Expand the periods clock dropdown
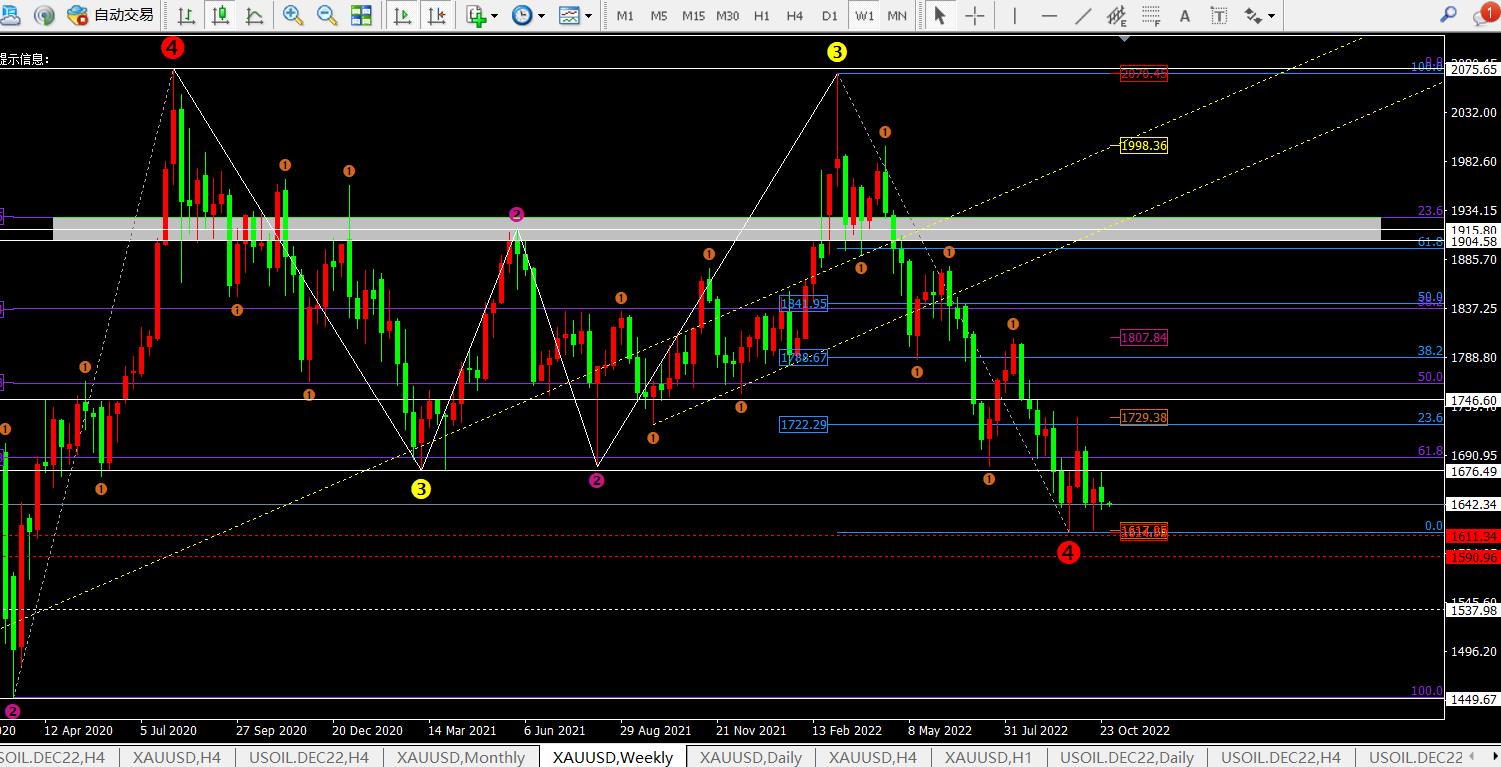 tap(527, 15)
